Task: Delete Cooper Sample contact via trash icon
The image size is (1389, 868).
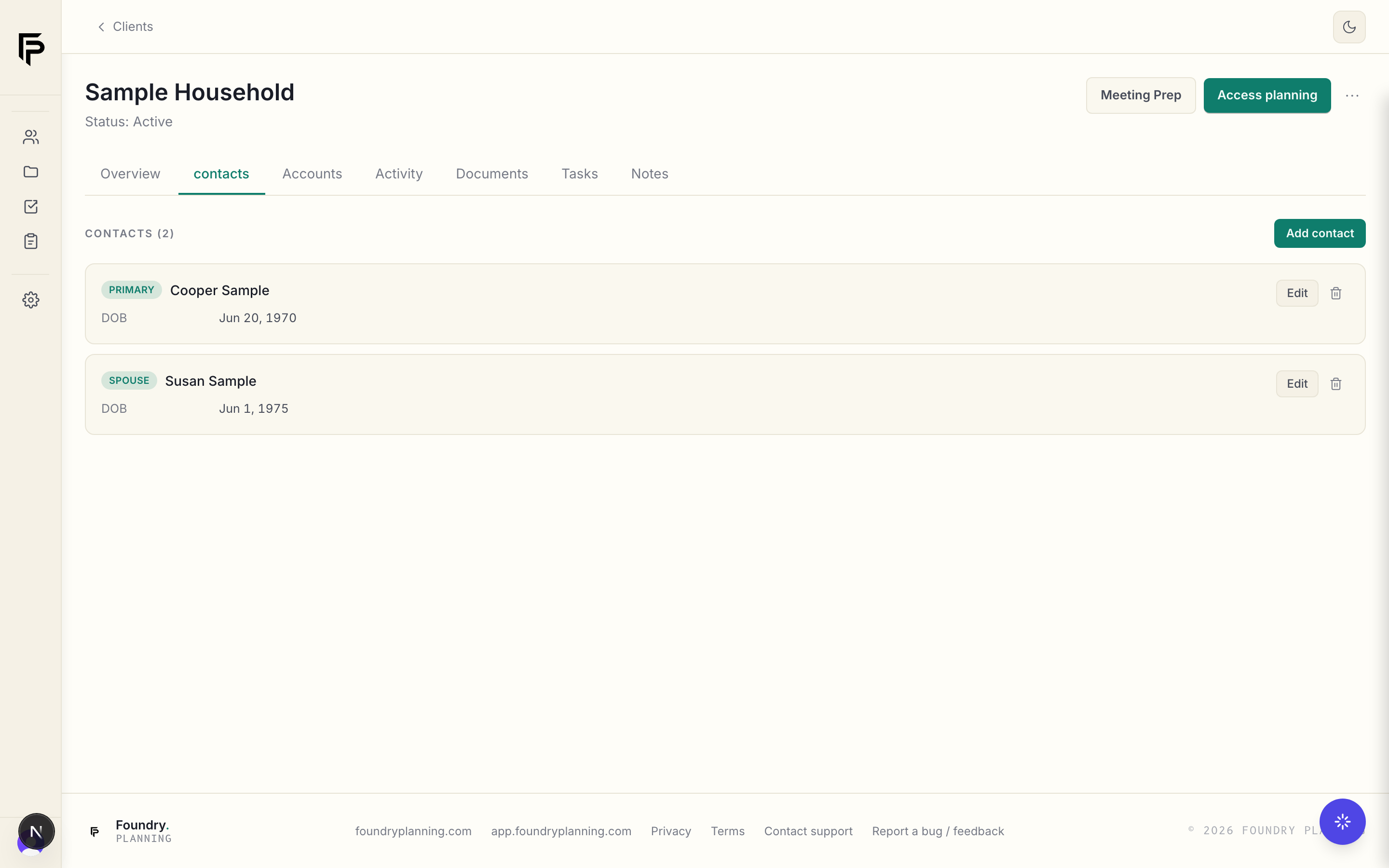Action: click(x=1335, y=293)
